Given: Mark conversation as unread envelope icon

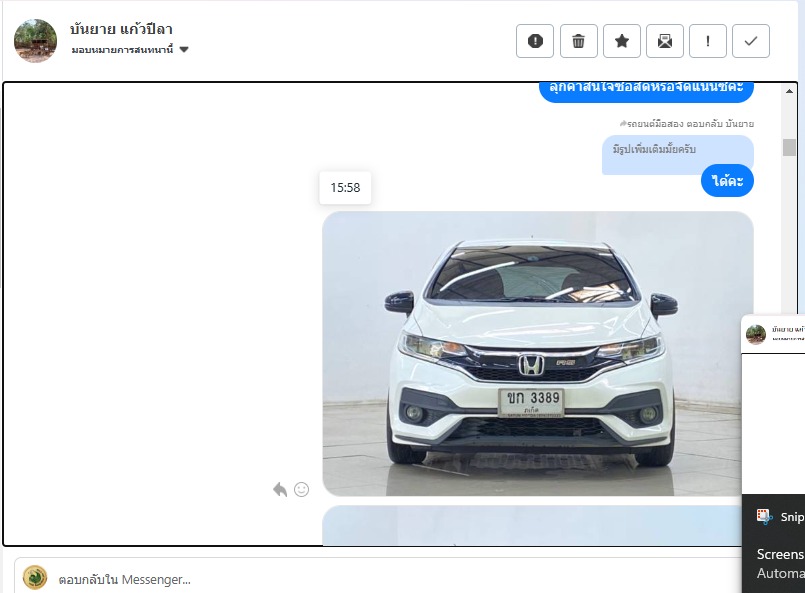Looking at the screenshot, I should pyautogui.click(x=665, y=41).
